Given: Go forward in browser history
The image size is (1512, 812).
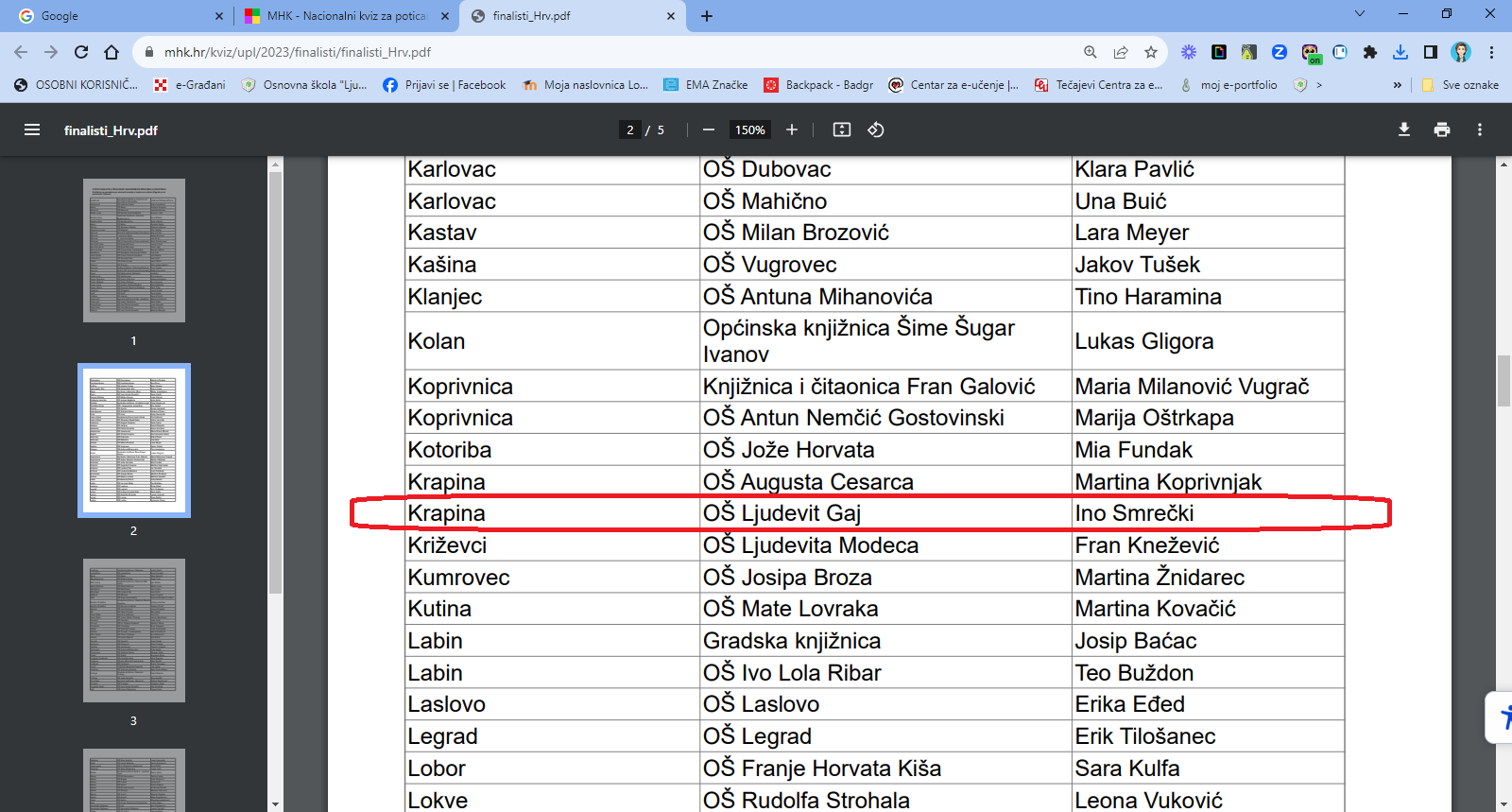Looking at the screenshot, I should pyautogui.click(x=51, y=52).
